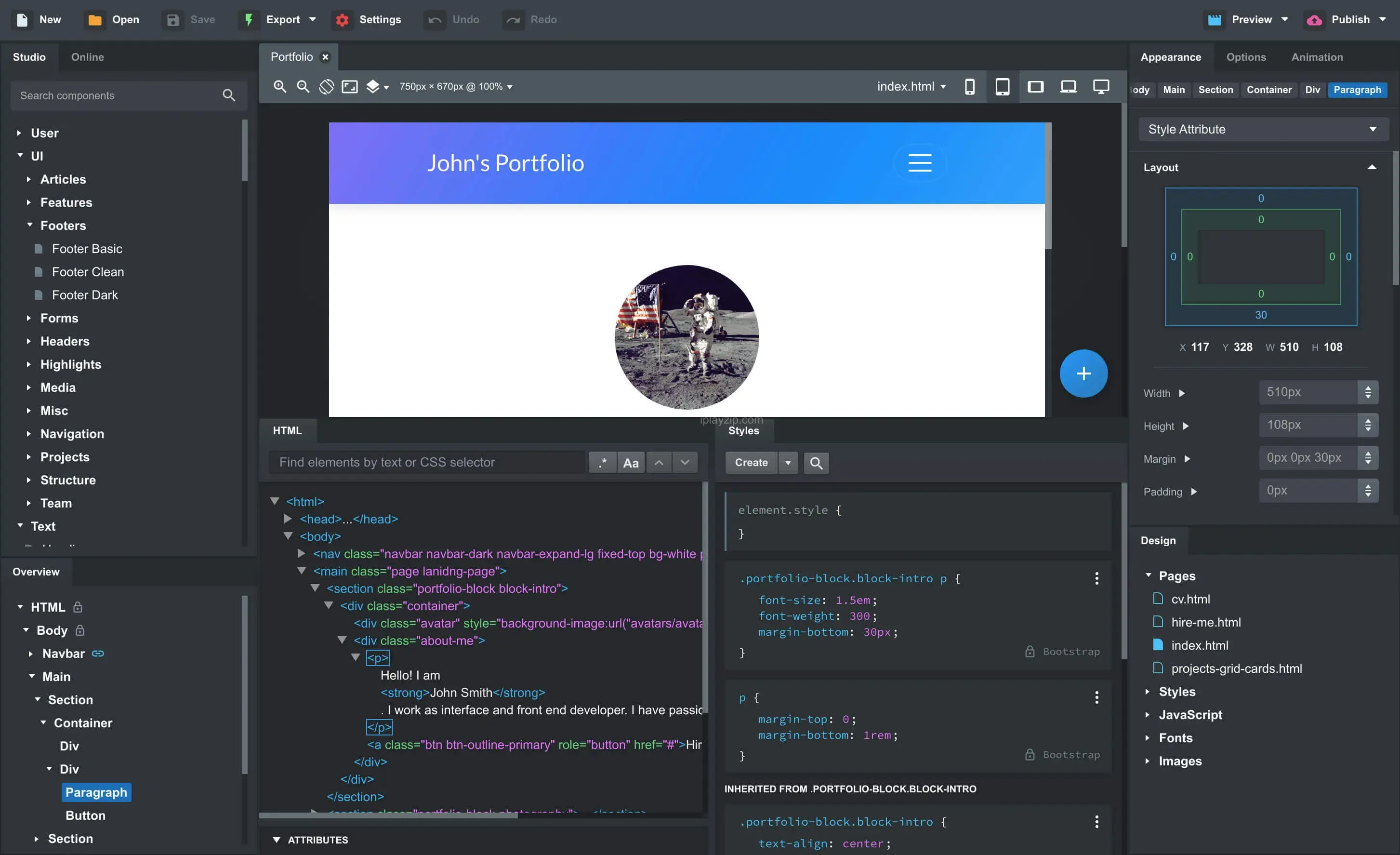Switch to the Animation tab
Screen dimensions: 1400x855
coord(1317,57)
